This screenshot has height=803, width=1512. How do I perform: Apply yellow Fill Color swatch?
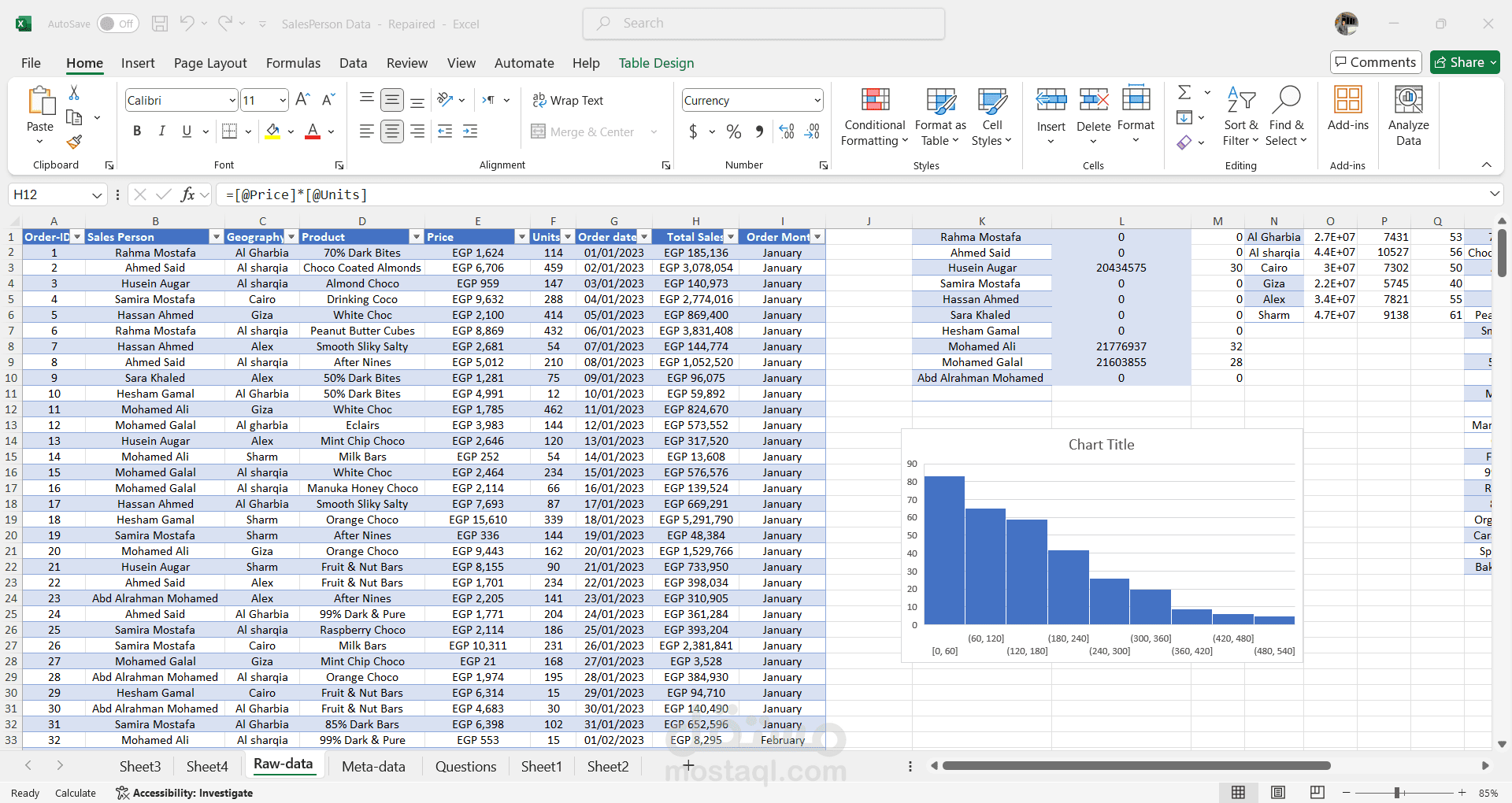272,131
